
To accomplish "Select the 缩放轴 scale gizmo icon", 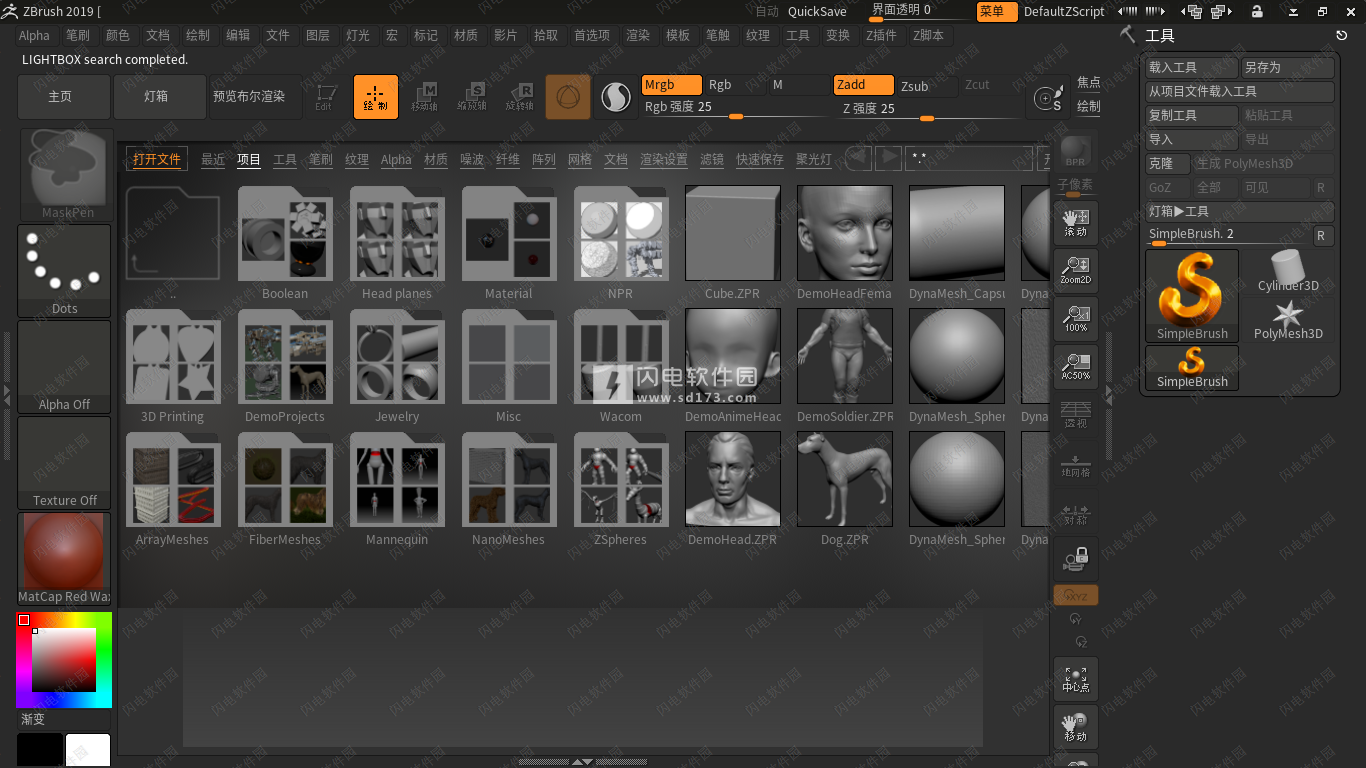I will 472,97.
